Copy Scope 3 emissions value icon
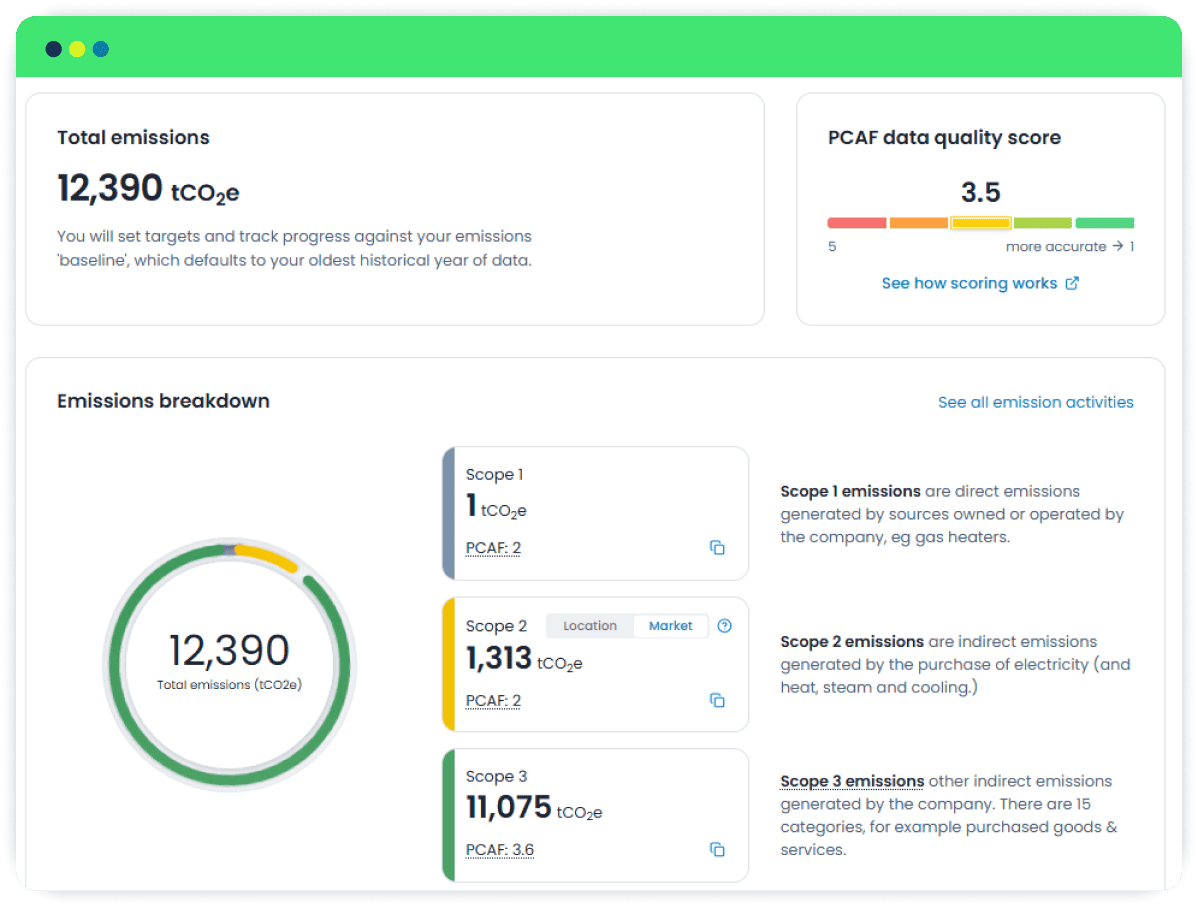This screenshot has width=1198, height=907. click(x=717, y=849)
